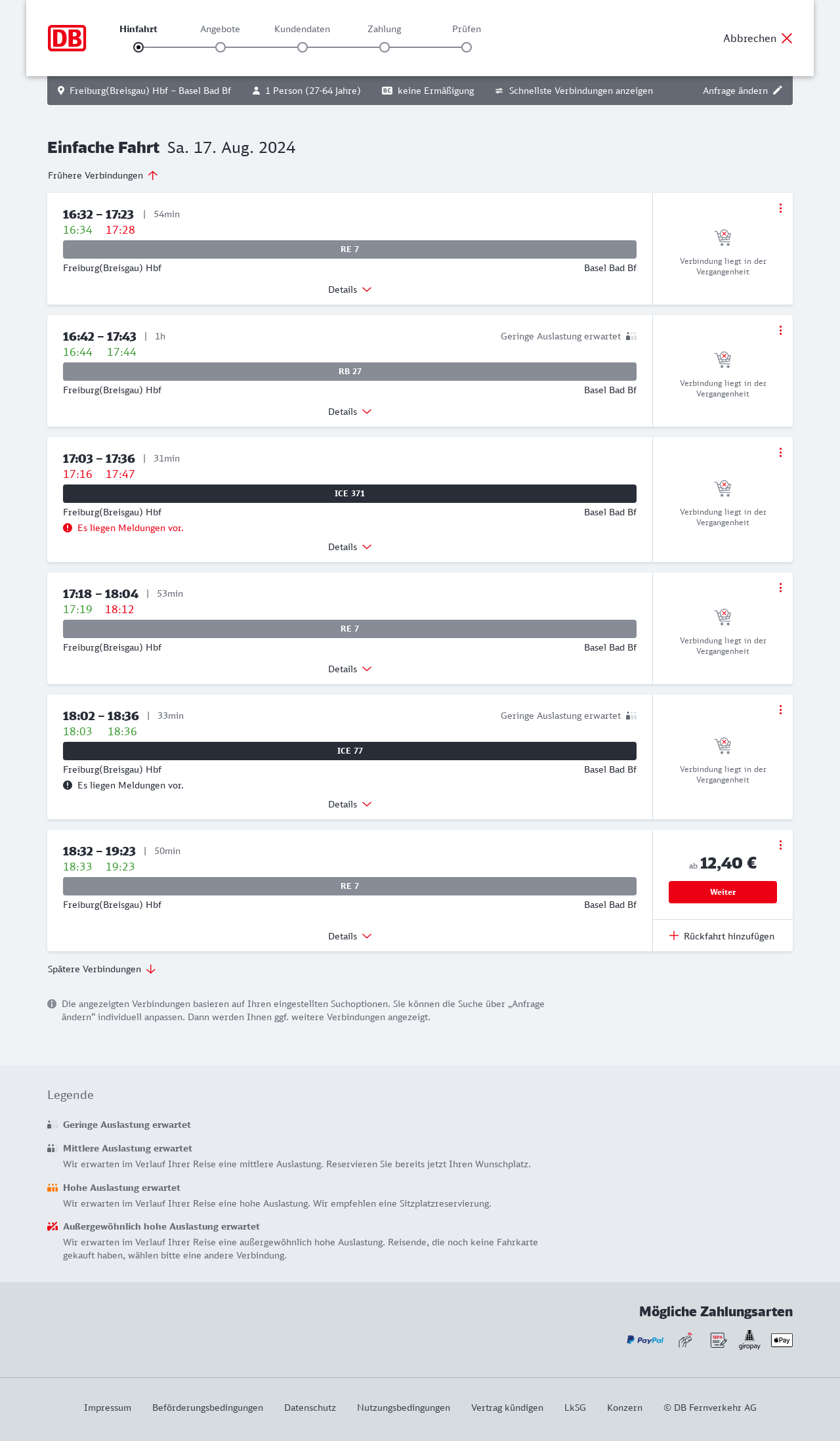
Task: Select the Angebote step circle
Action: point(220,47)
